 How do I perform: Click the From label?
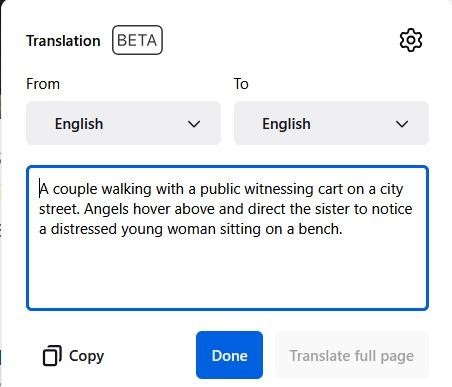click(43, 84)
